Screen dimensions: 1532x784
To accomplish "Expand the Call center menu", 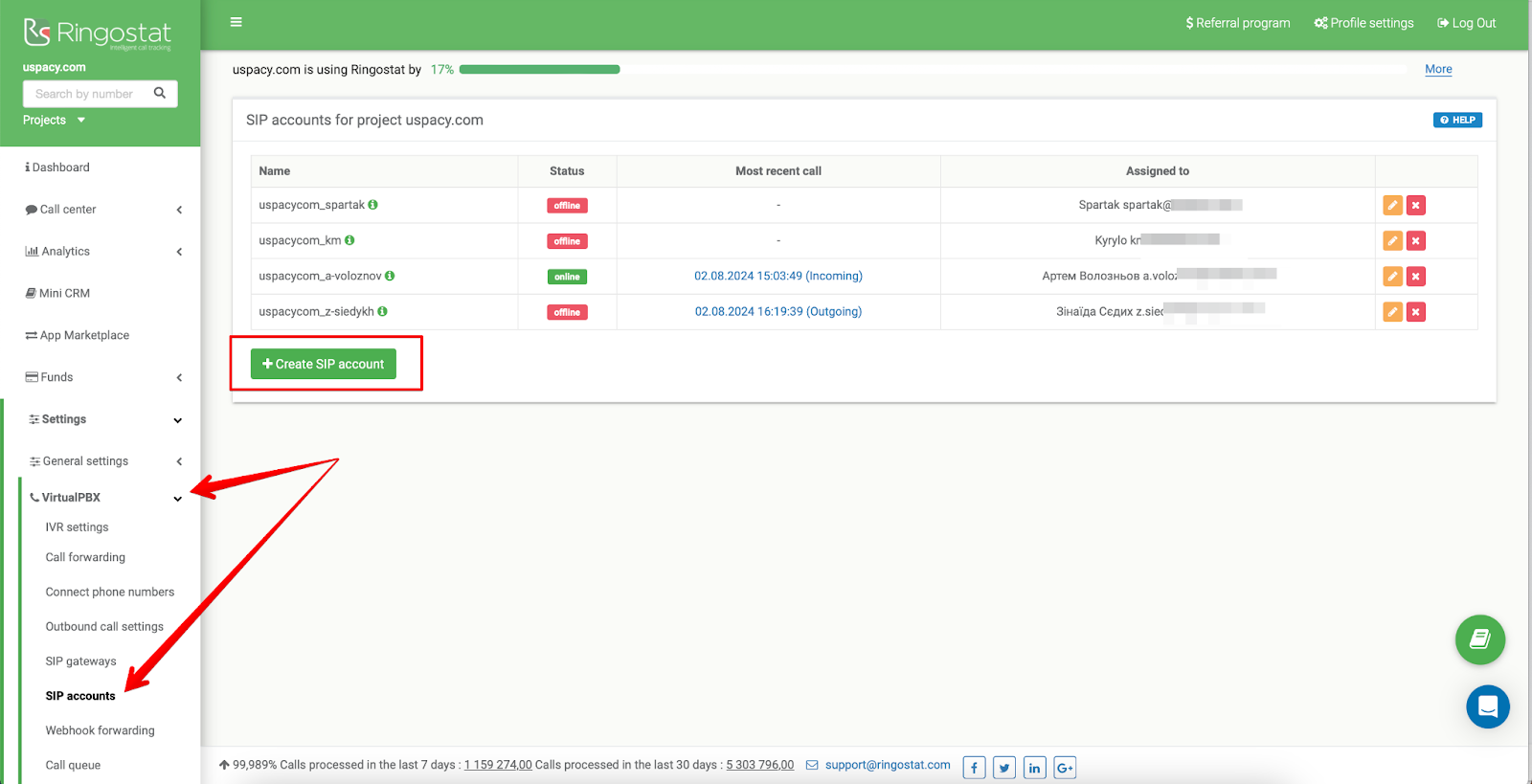I will 103,210.
